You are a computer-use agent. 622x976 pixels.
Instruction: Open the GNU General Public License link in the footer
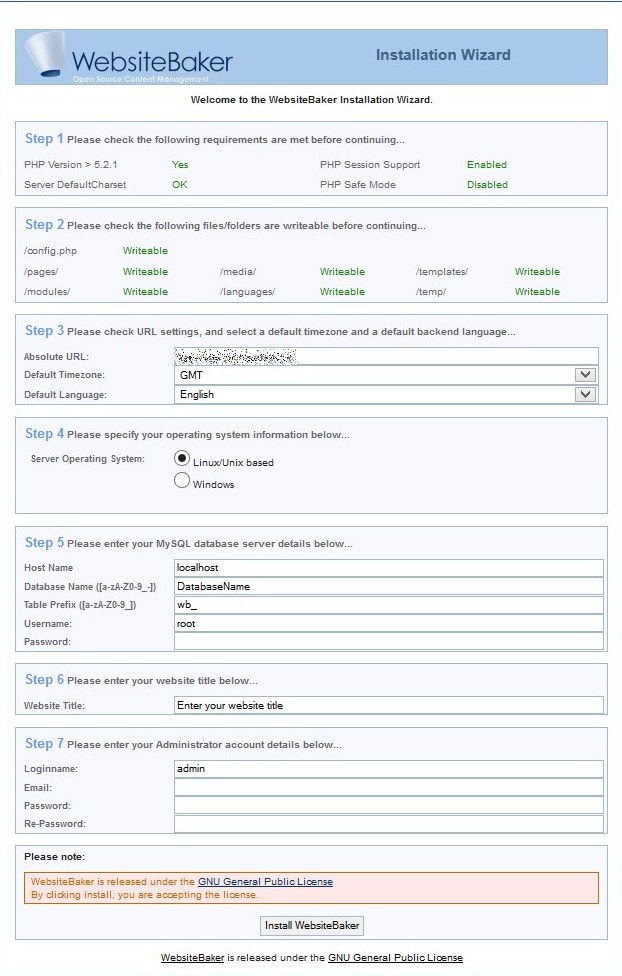point(395,957)
